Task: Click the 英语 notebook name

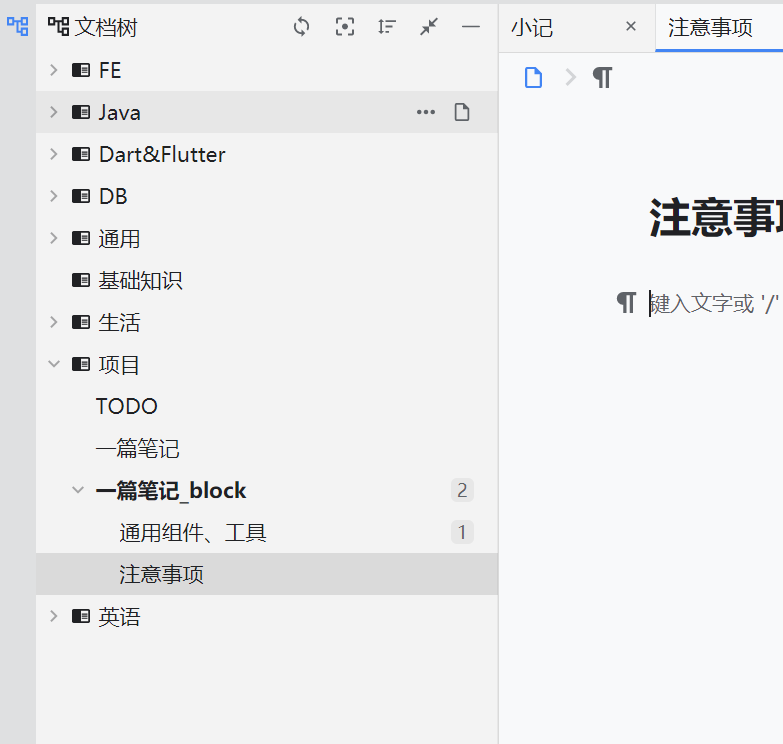Action: [x=119, y=617]
